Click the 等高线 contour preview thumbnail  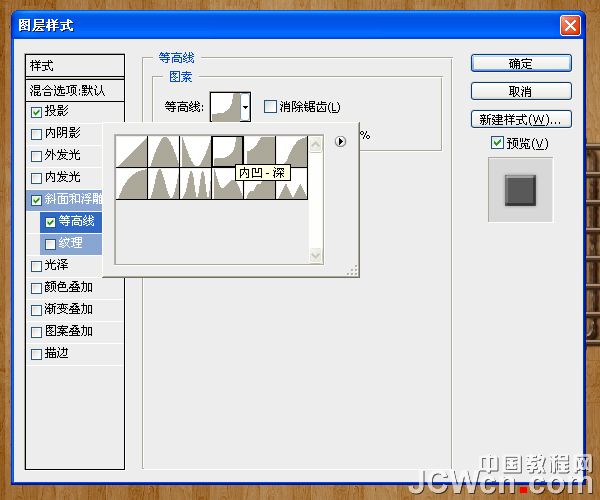click(226, 107)
